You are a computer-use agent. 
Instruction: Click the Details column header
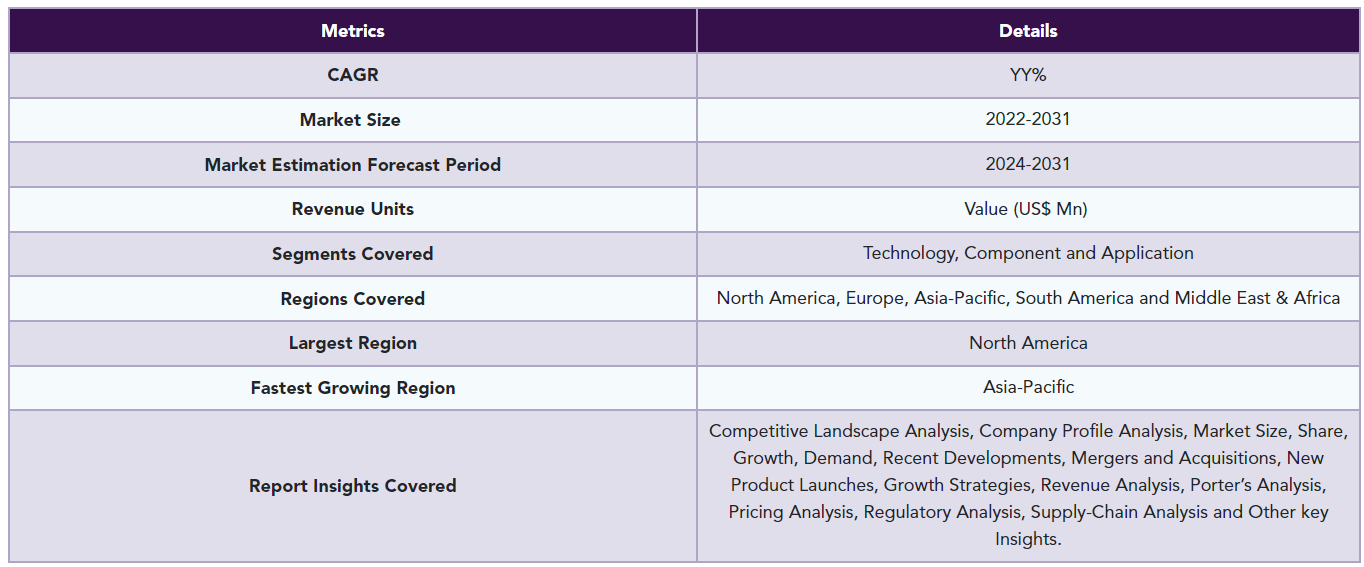(x=1028, y=31)
